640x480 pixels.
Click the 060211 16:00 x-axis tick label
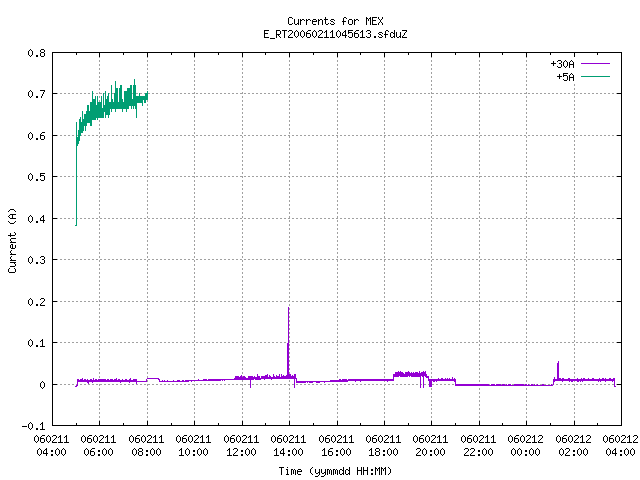click(x=336, y=446)
